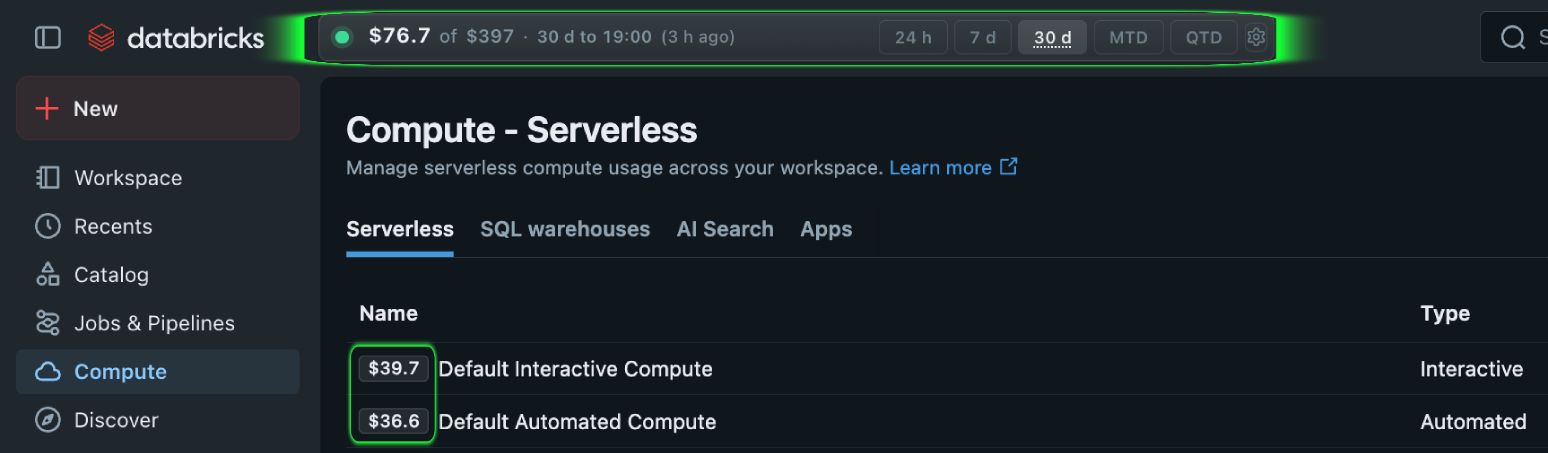
Task: Switch to the SQL warehouses tab
Action: [565, 229]
